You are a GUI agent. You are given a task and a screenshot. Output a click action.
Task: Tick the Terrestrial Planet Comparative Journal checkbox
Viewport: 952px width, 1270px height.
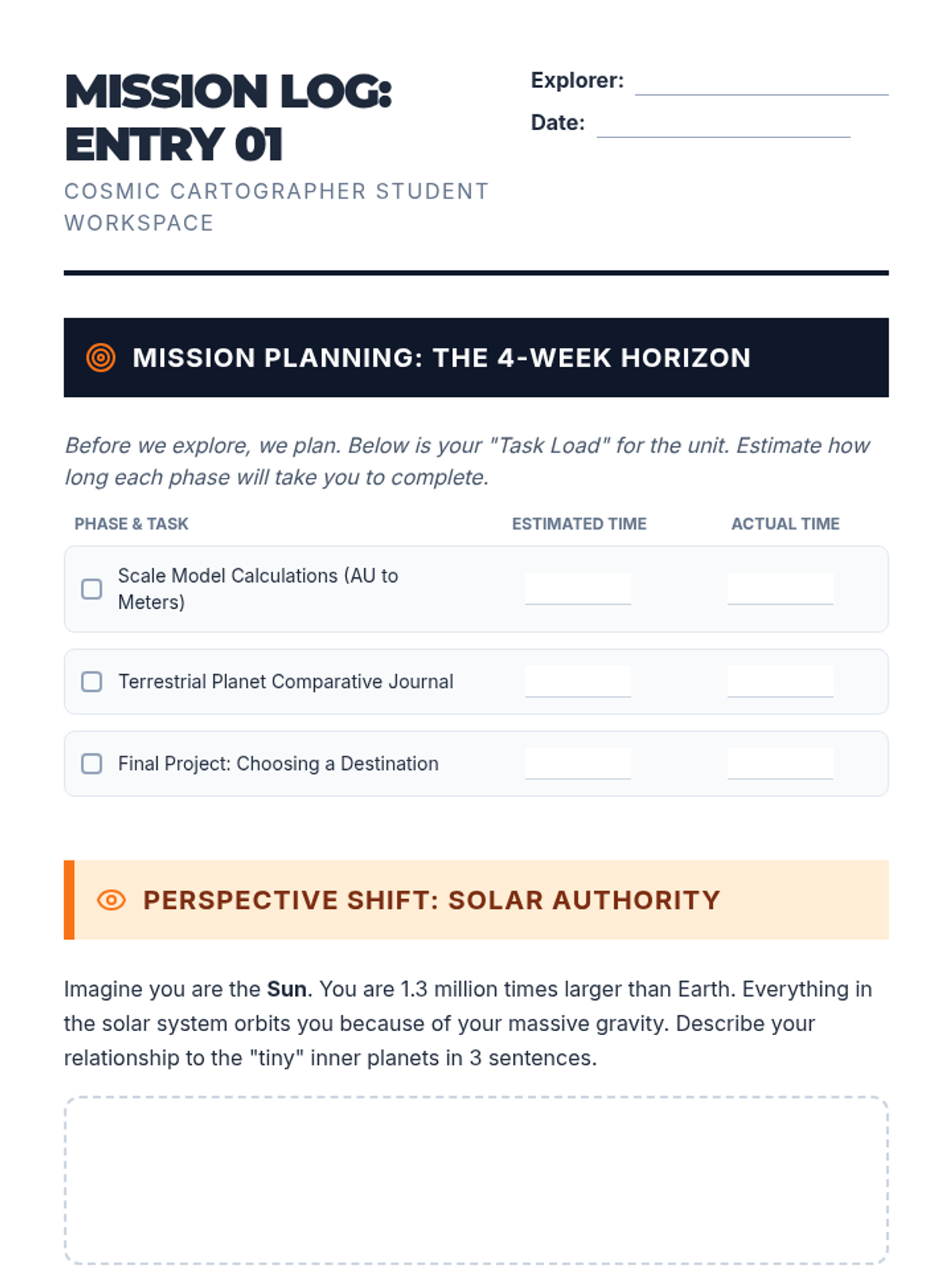(92, 682)
